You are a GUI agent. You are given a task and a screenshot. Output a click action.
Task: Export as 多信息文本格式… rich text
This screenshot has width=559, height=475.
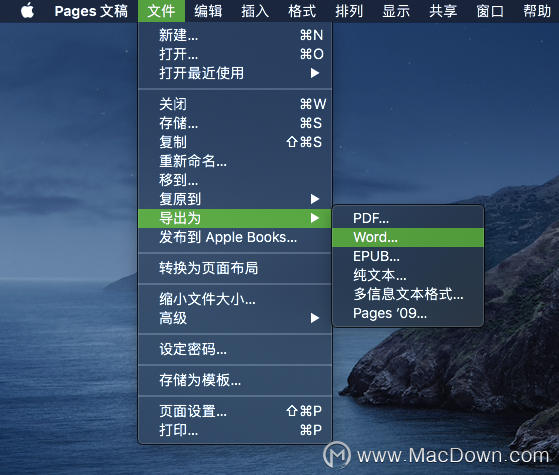pyautogui.click(x=408, y=295)
